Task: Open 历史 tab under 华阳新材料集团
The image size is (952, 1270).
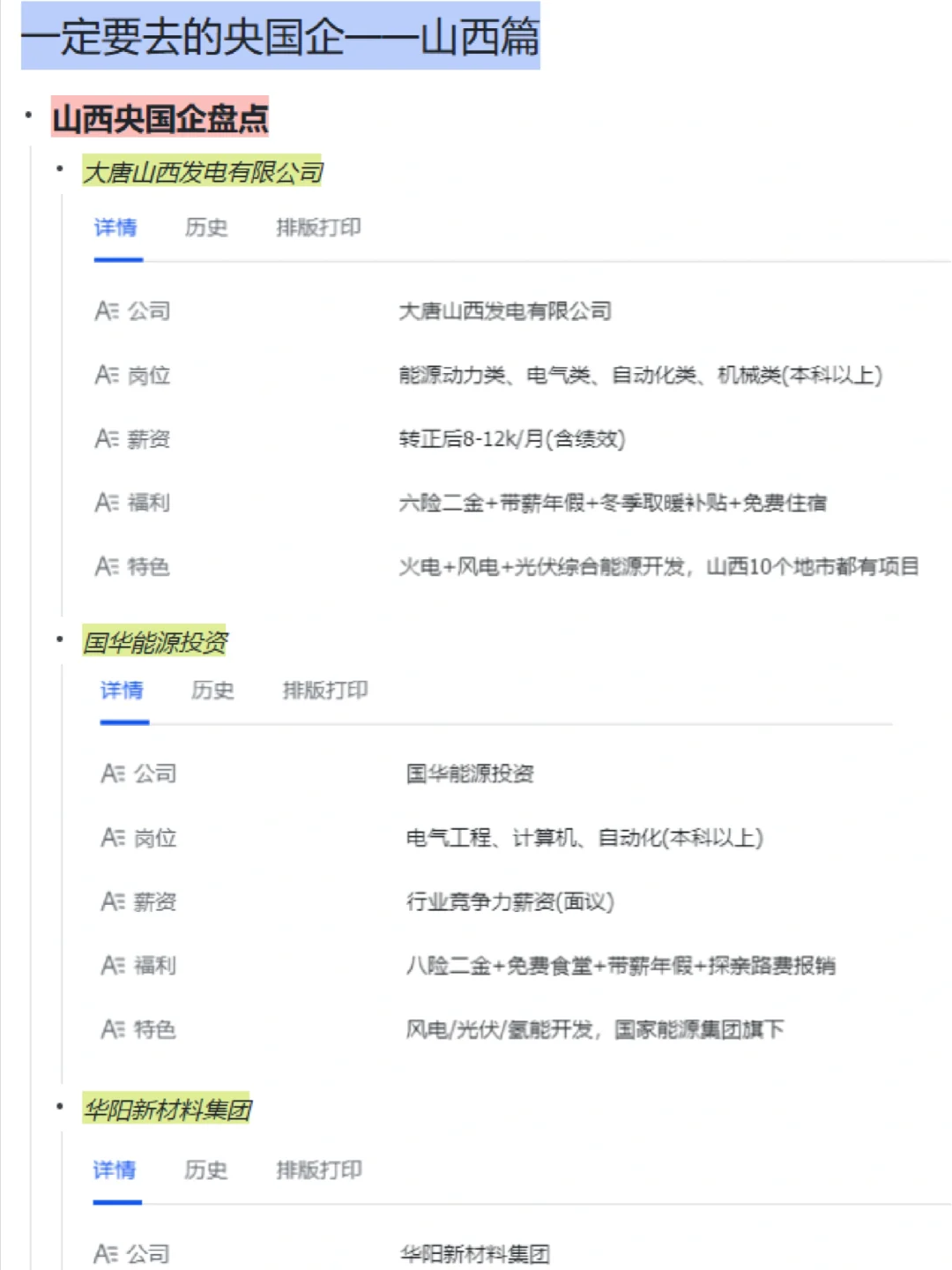Action: [x=205, y=1170]
